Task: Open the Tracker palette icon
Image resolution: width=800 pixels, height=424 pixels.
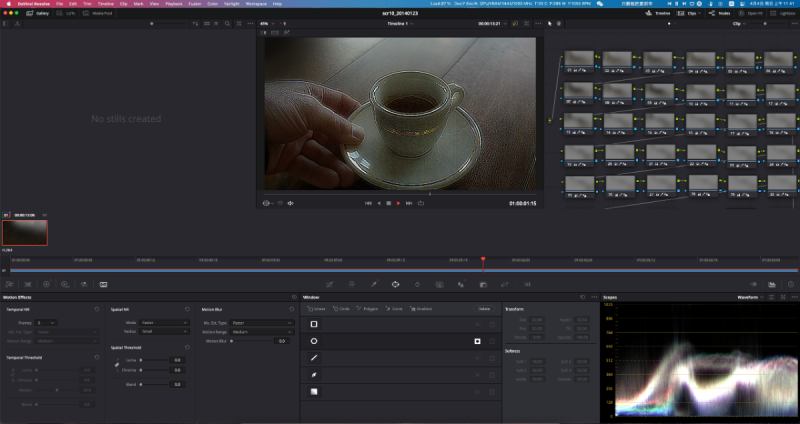Action: pyautogui.click(x=417, y=285)
